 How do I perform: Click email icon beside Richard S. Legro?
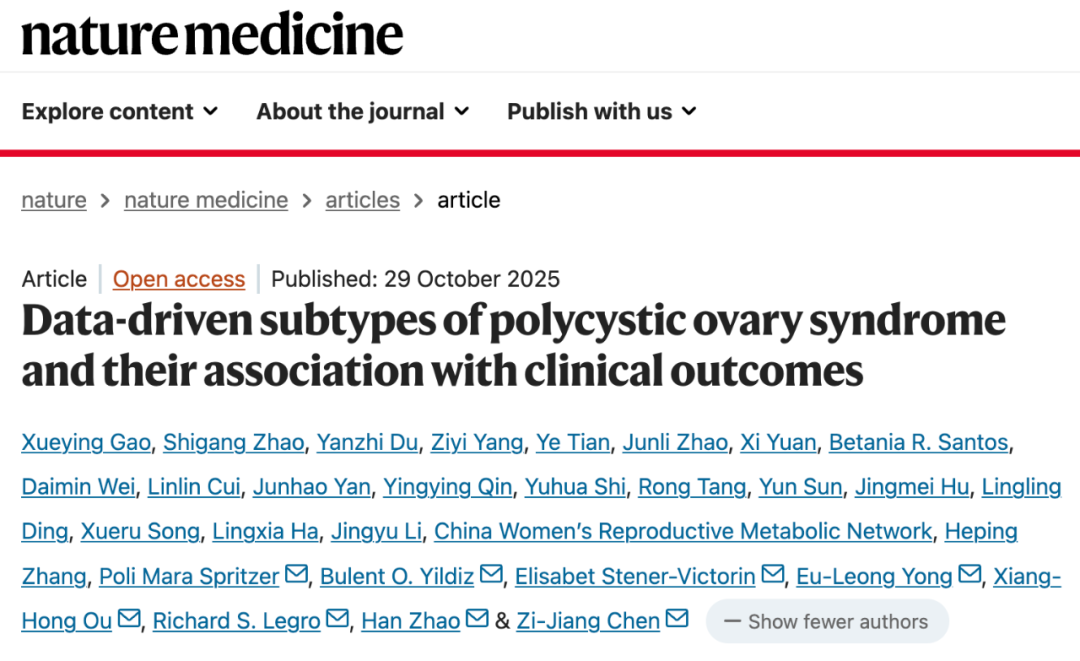tap(337, 620)
